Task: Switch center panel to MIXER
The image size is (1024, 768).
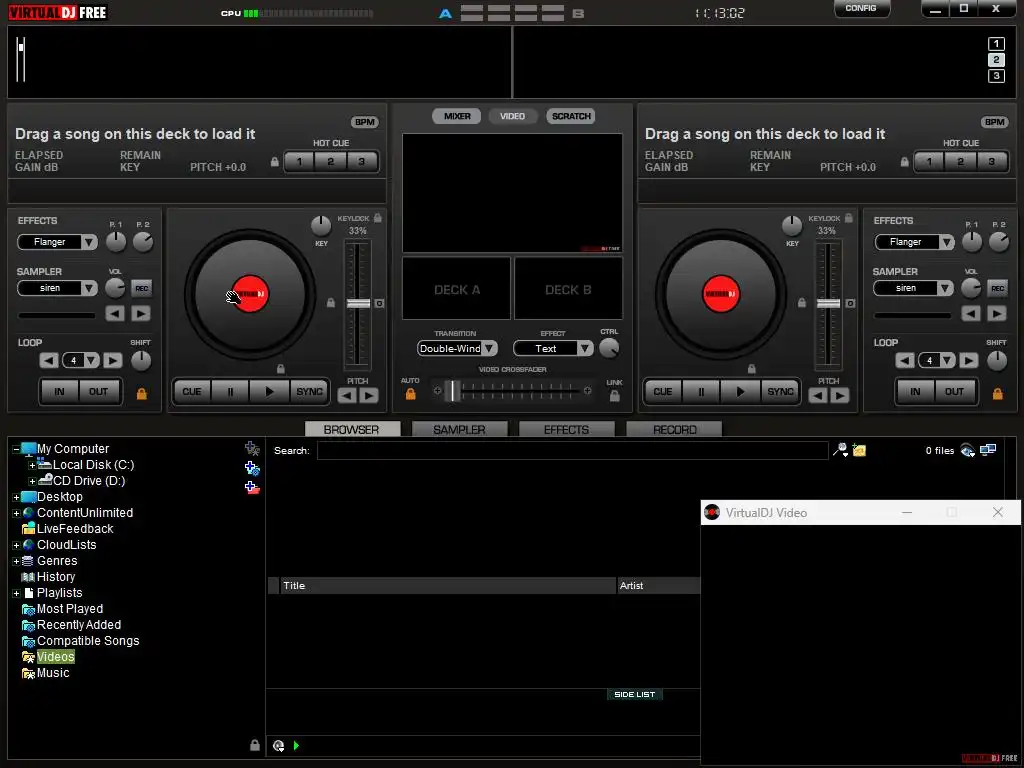Action: (456, 116)
